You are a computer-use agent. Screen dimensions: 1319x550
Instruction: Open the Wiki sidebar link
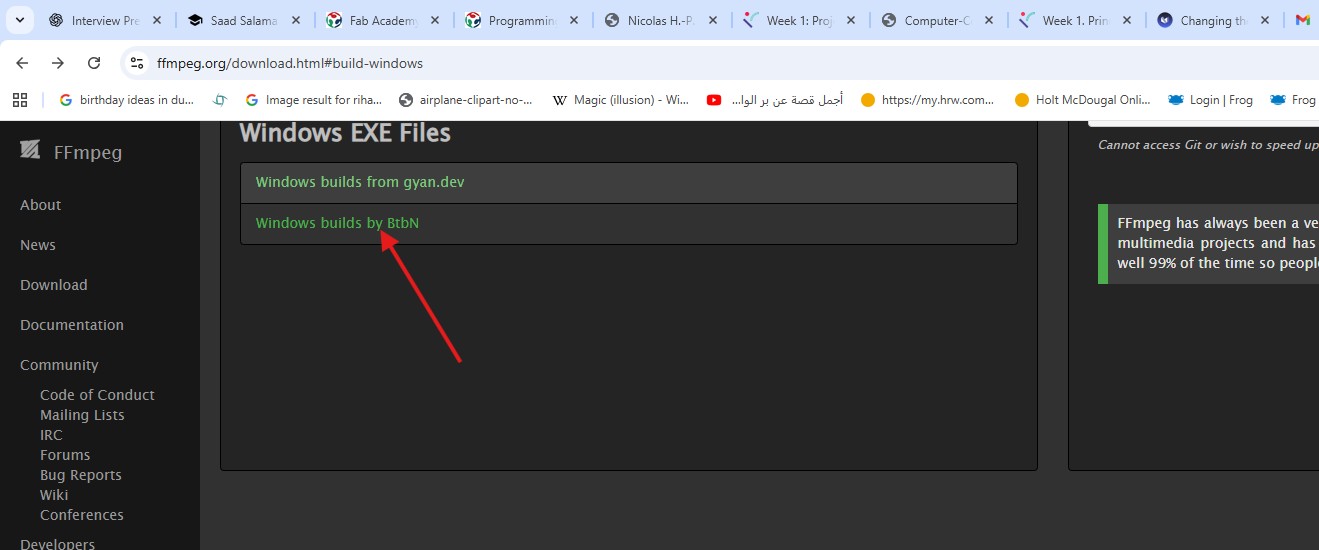pos(54,495)
